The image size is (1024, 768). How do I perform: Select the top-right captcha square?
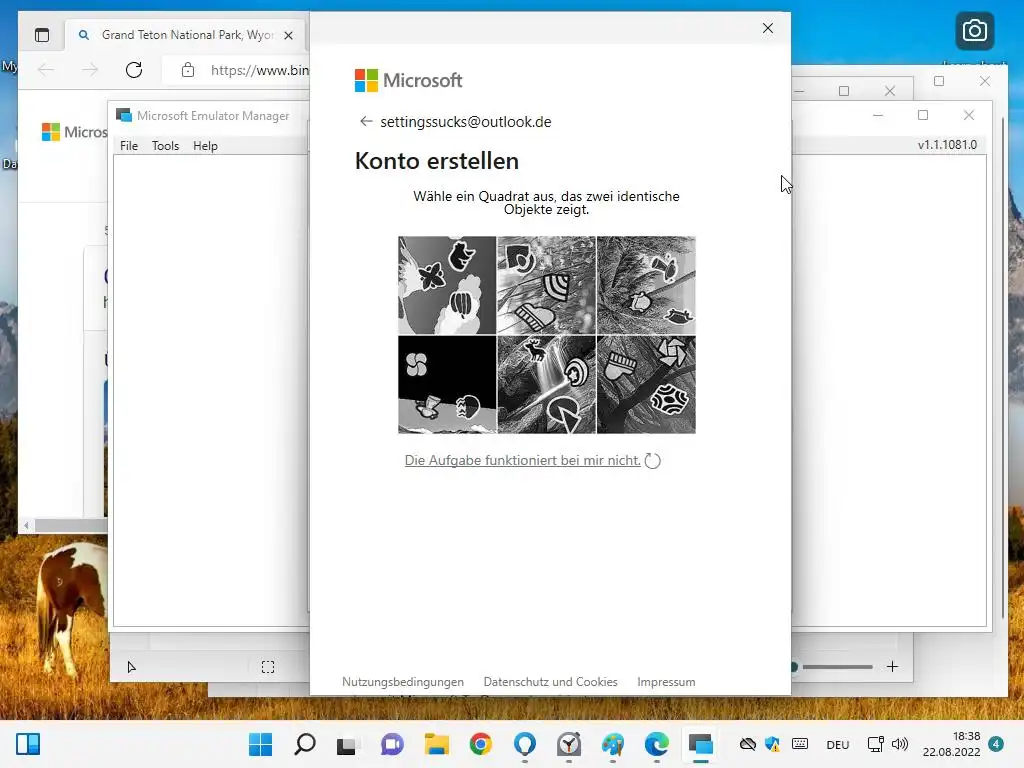click(x=646, y=285)
